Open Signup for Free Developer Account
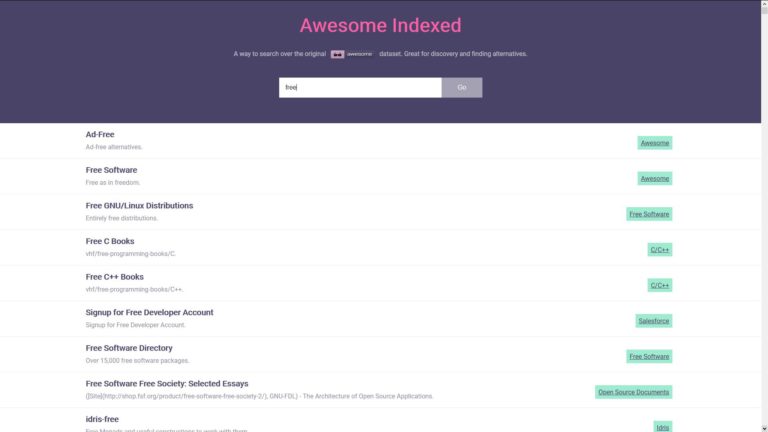 tap(149, 312)
